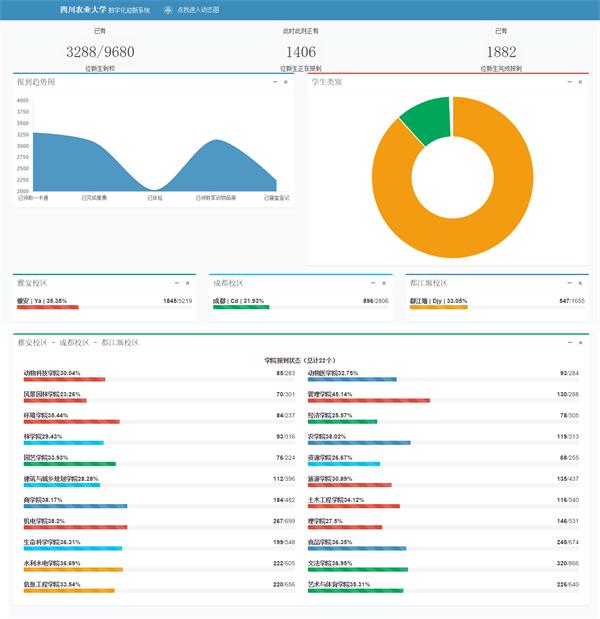Click the 学院报到状态 heading

click(x=300, y=360)
